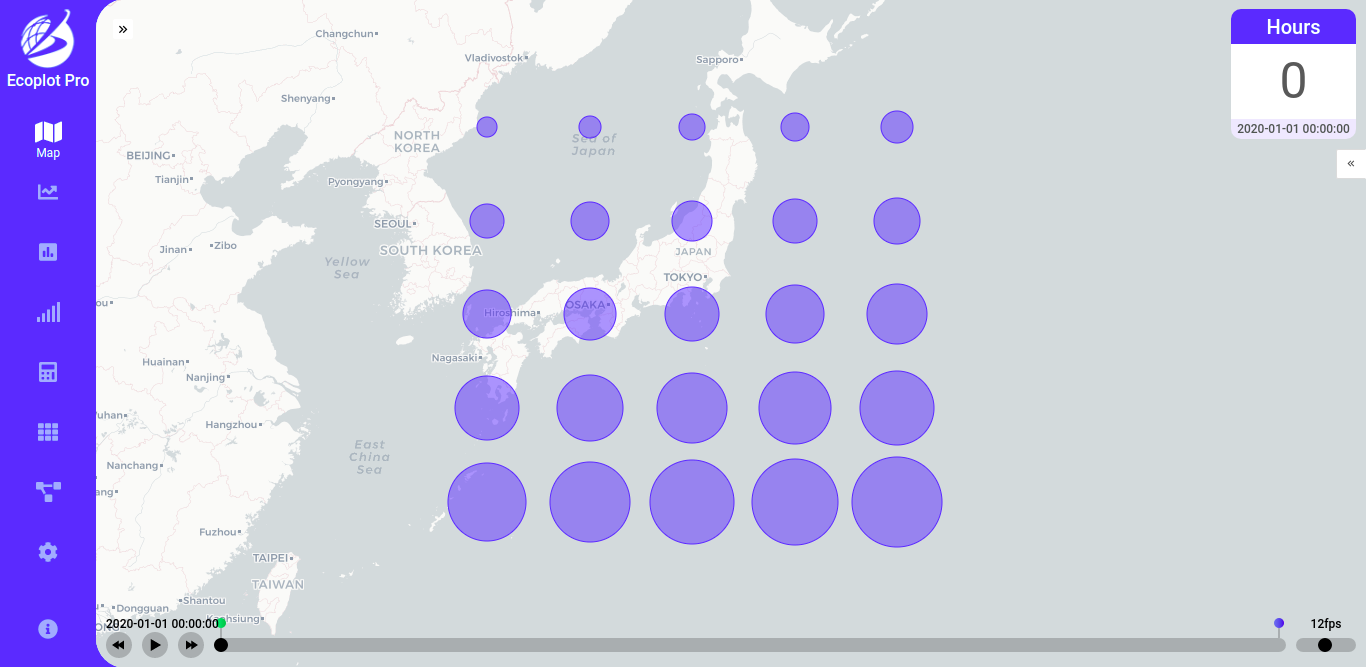
Task: Adjust the 12fps speed slider handle
Action: 1325,645
